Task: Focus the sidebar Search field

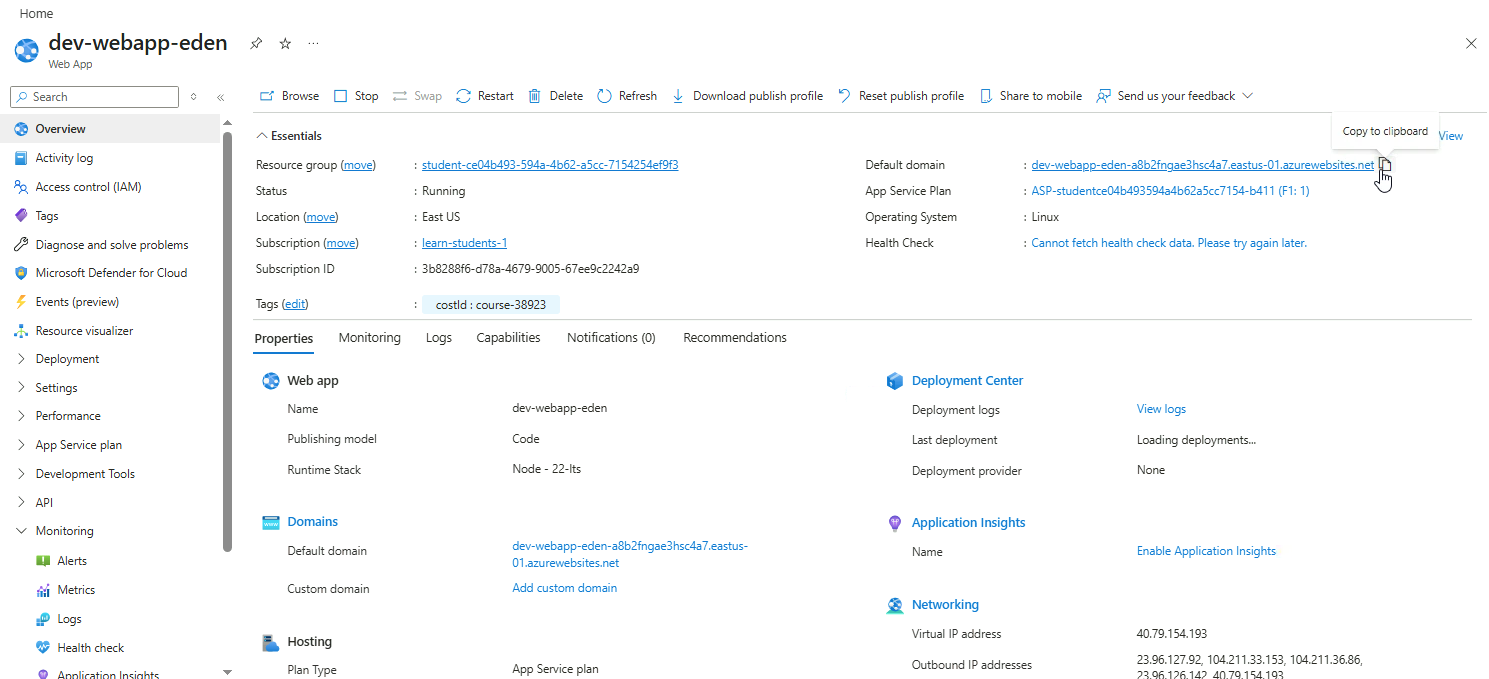Action: (x=100, y=97)
